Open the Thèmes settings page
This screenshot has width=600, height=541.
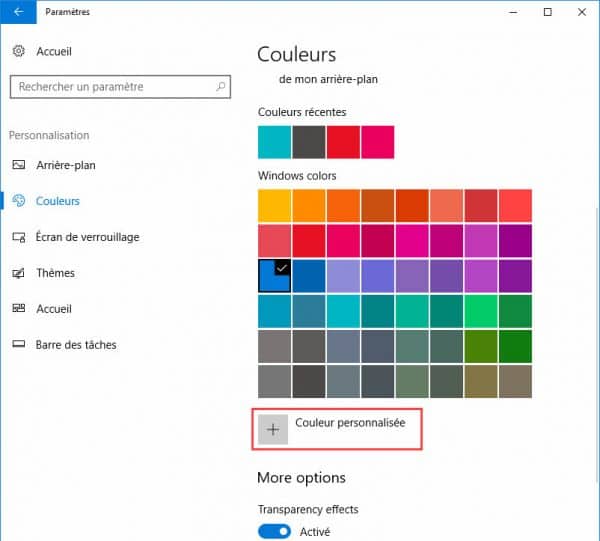(x=55, y=273)
